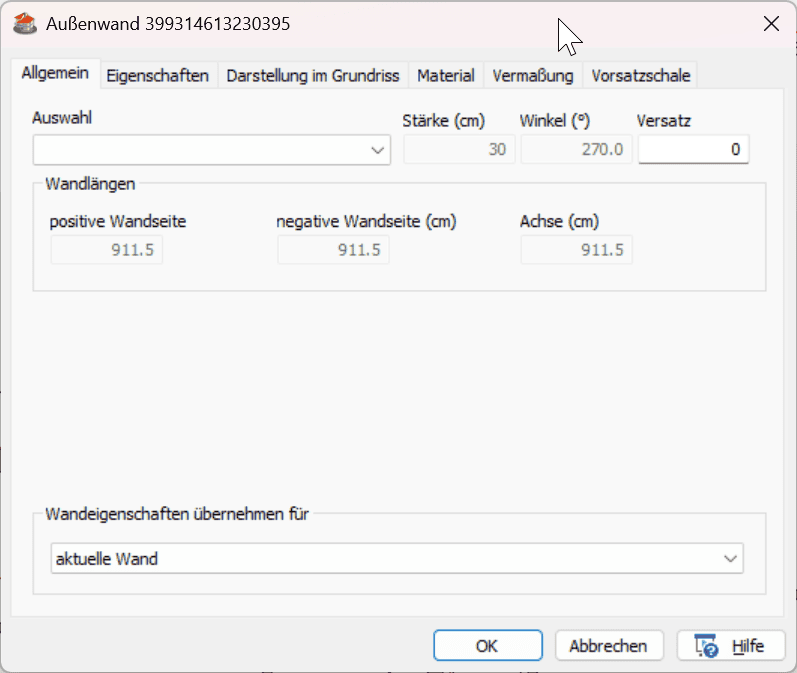Cancel with the Abbrechen button
This screenshot has width=797, height=673.
[x=609, y=646]
